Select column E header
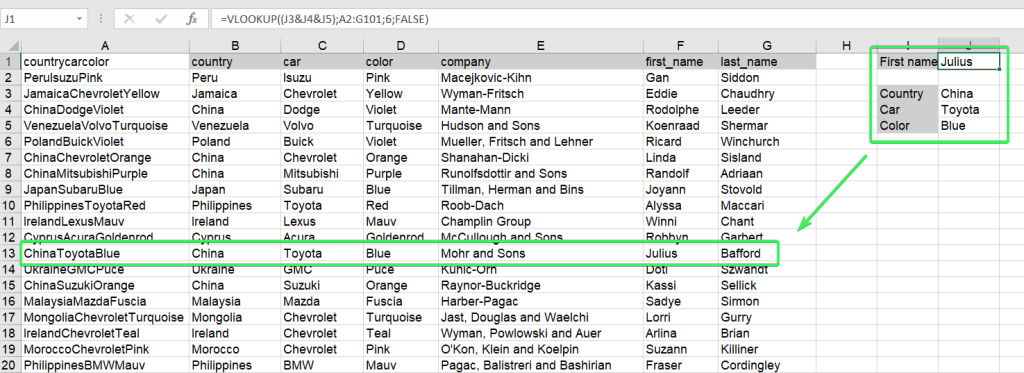Image resolution: width=1024 pixels, height=373 pixels. pos(541,45)
